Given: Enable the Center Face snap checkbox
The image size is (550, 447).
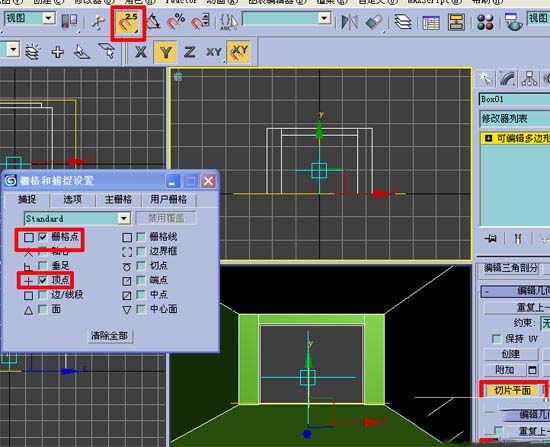Looking at the screenshot, I should click(x=141, y=309).
